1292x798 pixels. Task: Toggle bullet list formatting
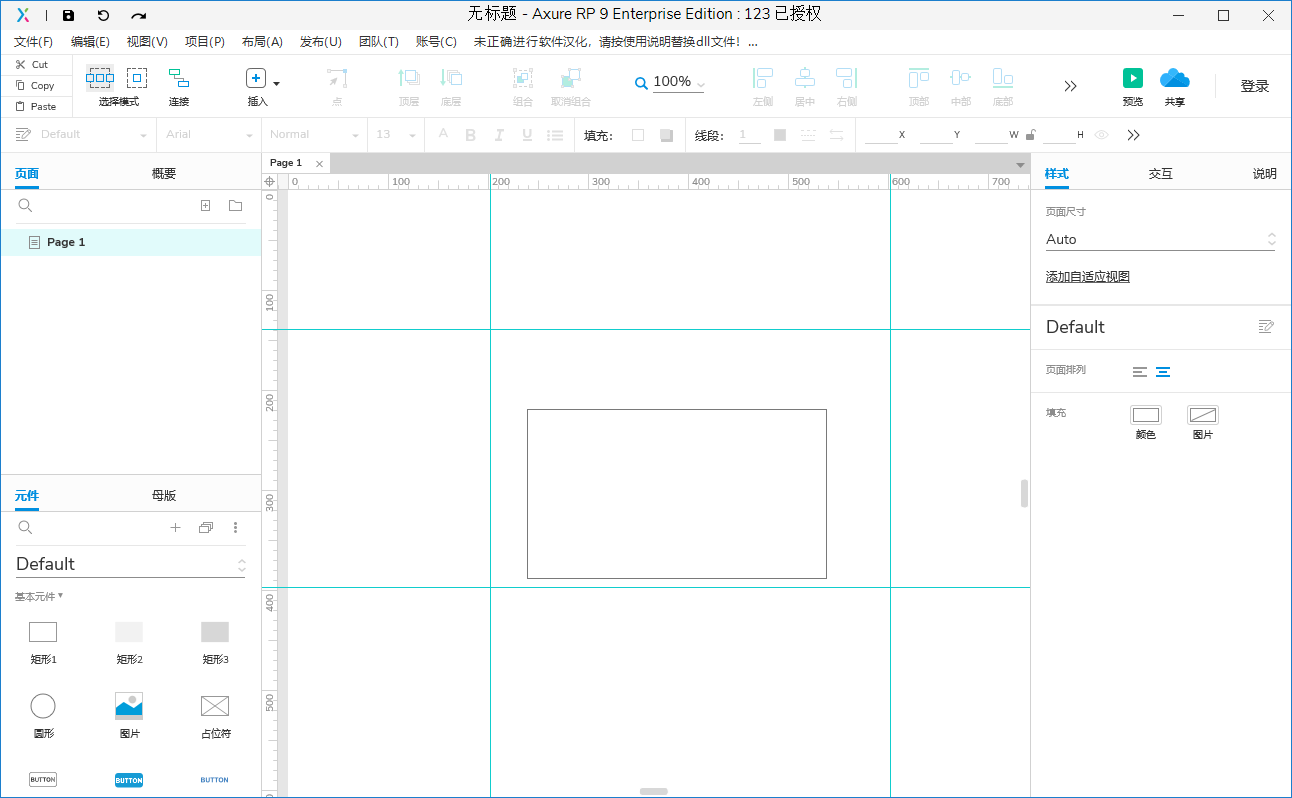[554, 135]
